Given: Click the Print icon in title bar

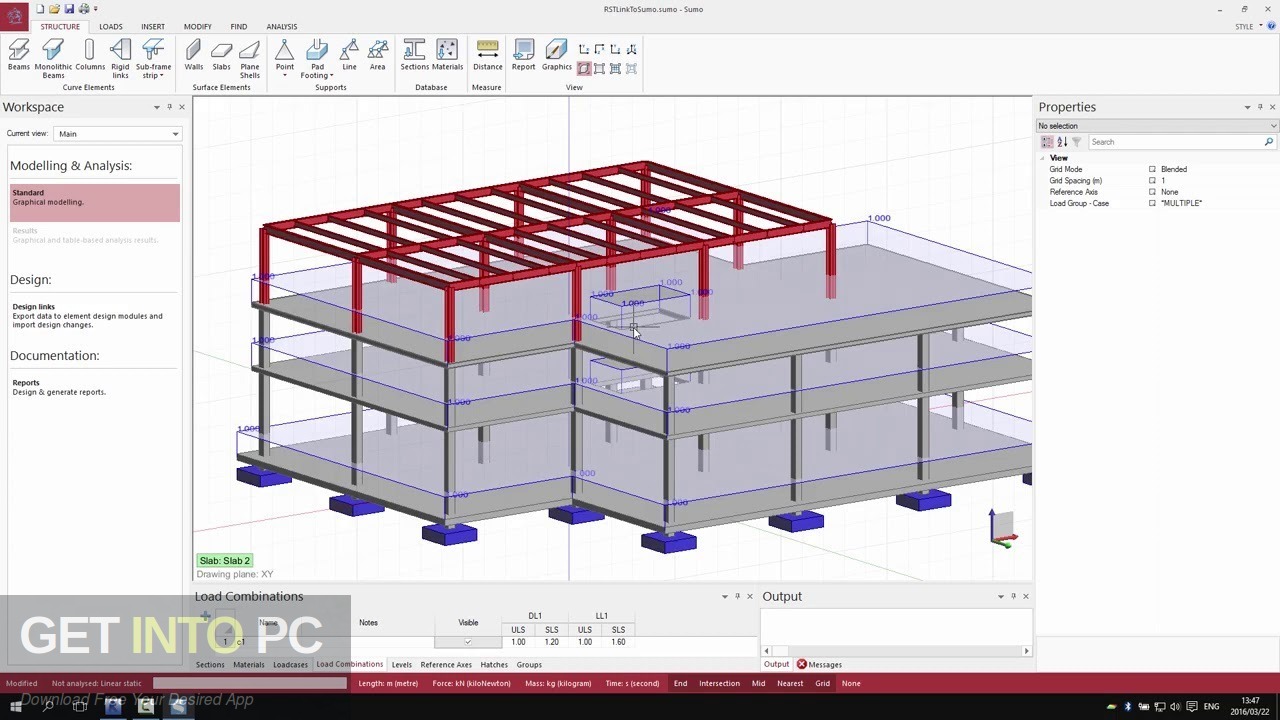Looking at the screenshot, I should tap(83, 9).
